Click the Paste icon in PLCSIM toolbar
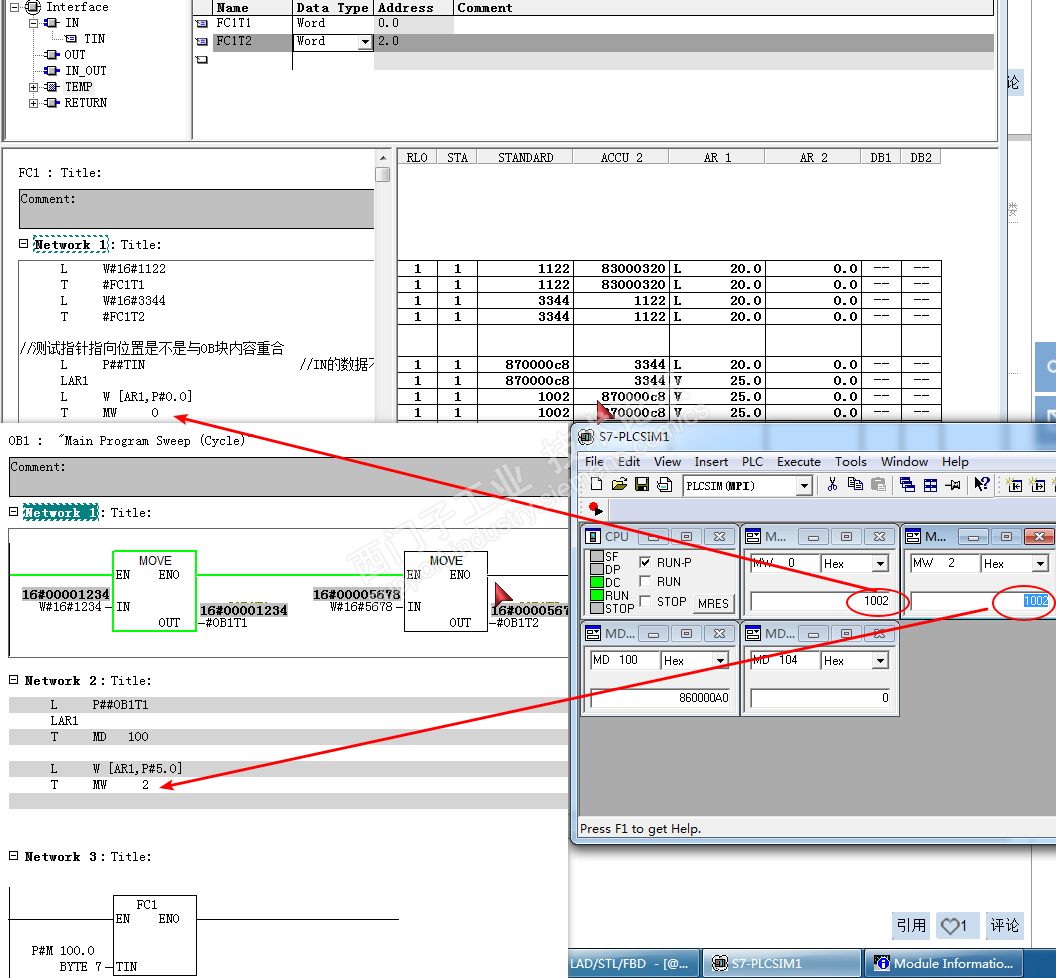 878,484
